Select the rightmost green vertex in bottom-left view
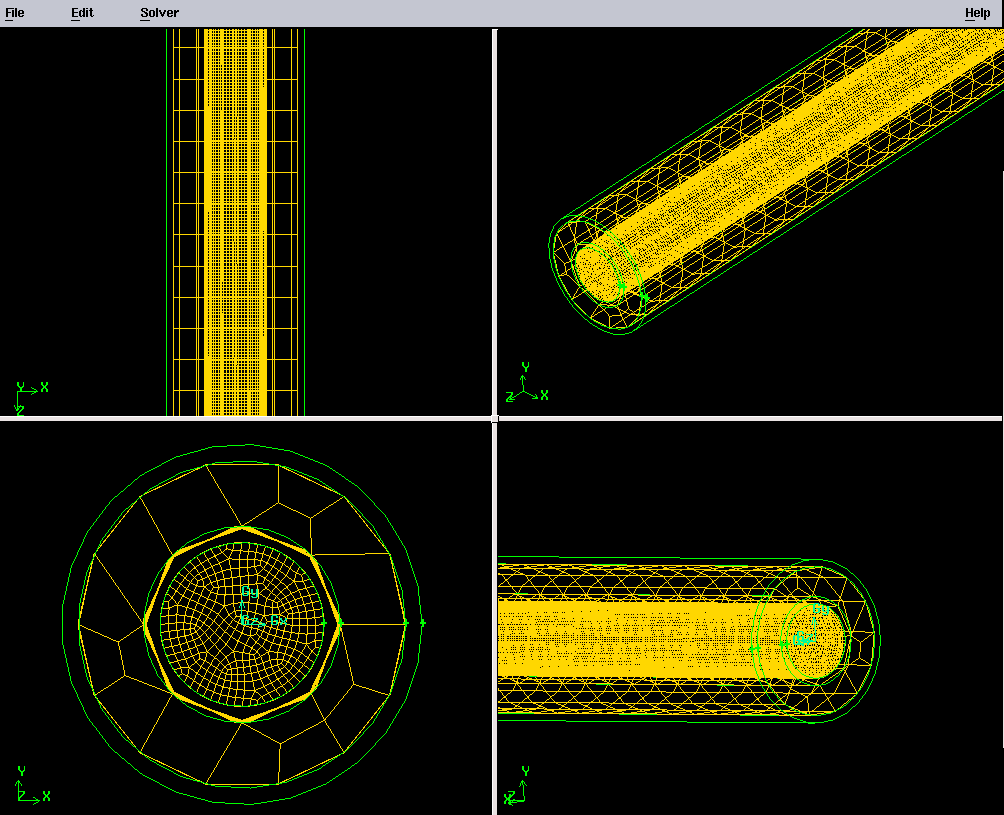Image resolution: width=1004 pixels, height=815 pixels. click(x=422, y=623)
